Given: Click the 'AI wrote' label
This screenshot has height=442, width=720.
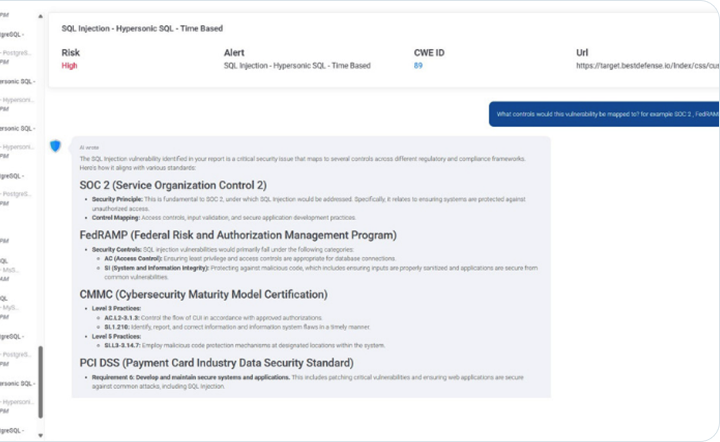Looking at the screenshot, I should tap(89, 148).
